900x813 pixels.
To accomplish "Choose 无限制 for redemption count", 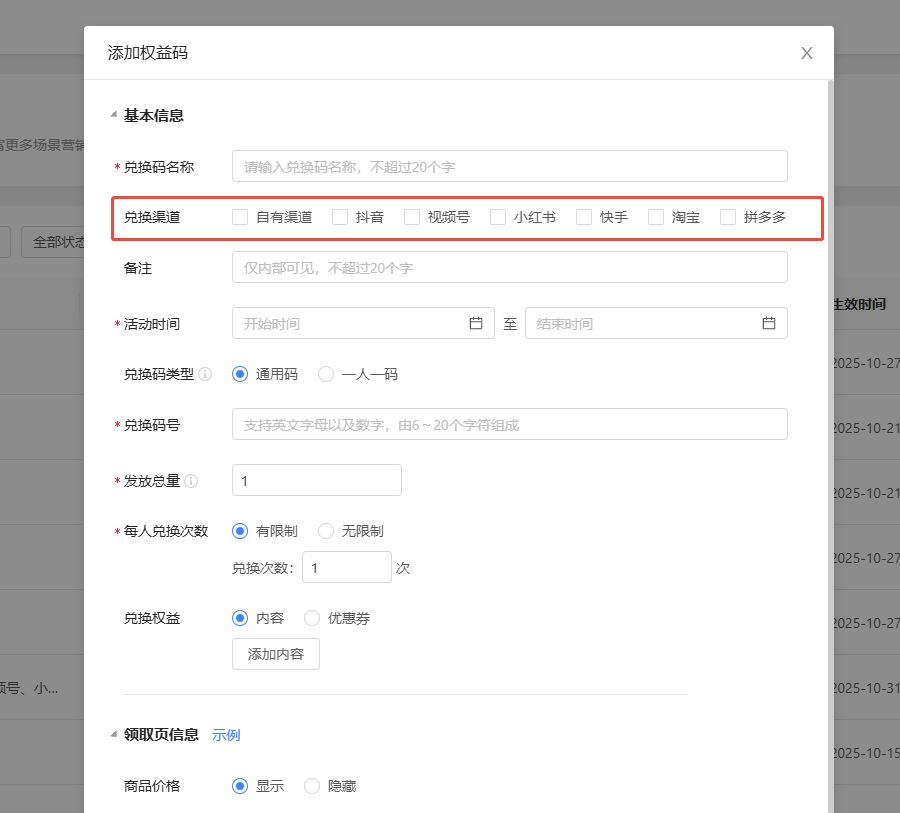I will tap(326, 531).
